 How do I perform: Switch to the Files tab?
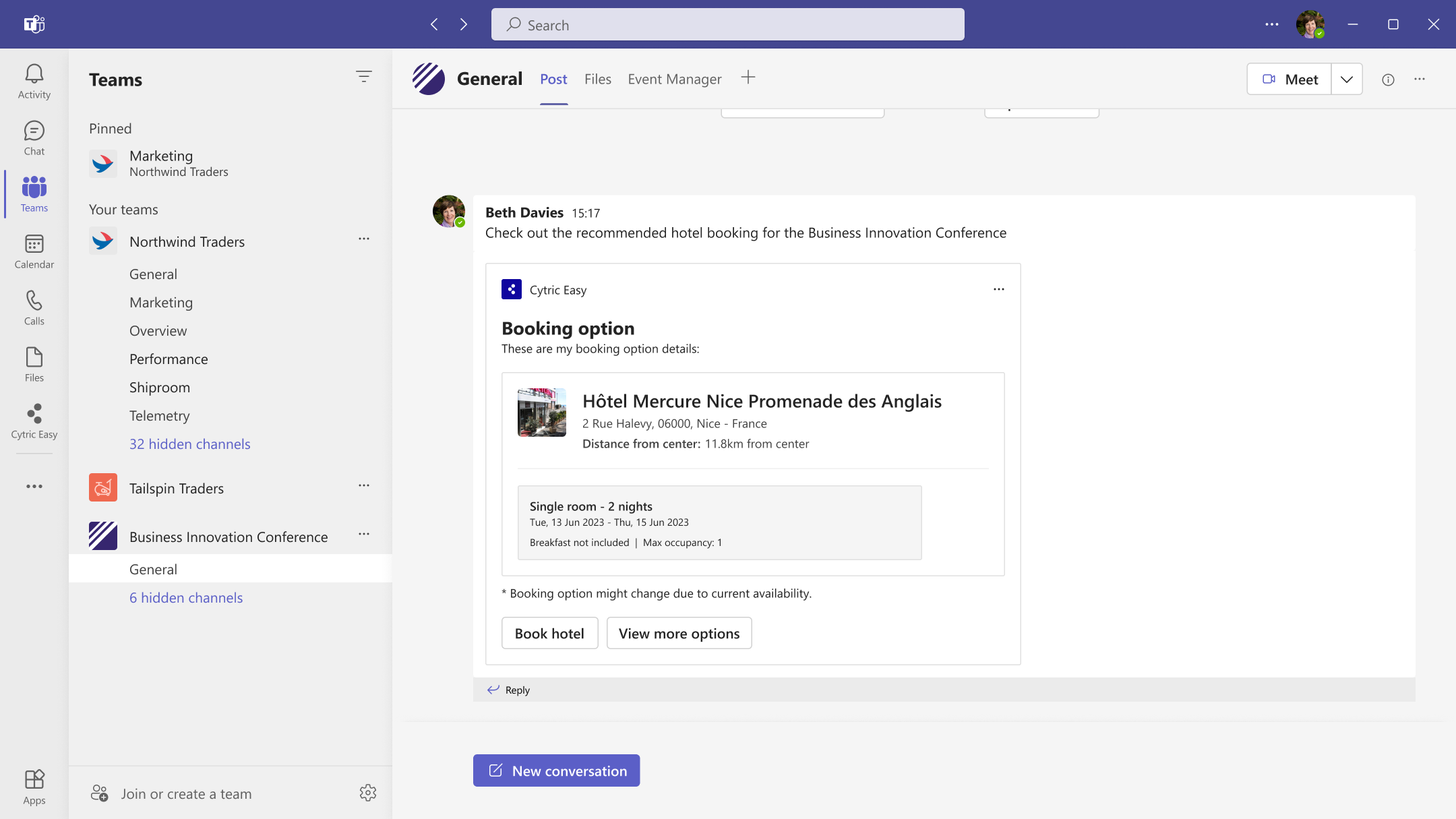[x=597, y=79]
